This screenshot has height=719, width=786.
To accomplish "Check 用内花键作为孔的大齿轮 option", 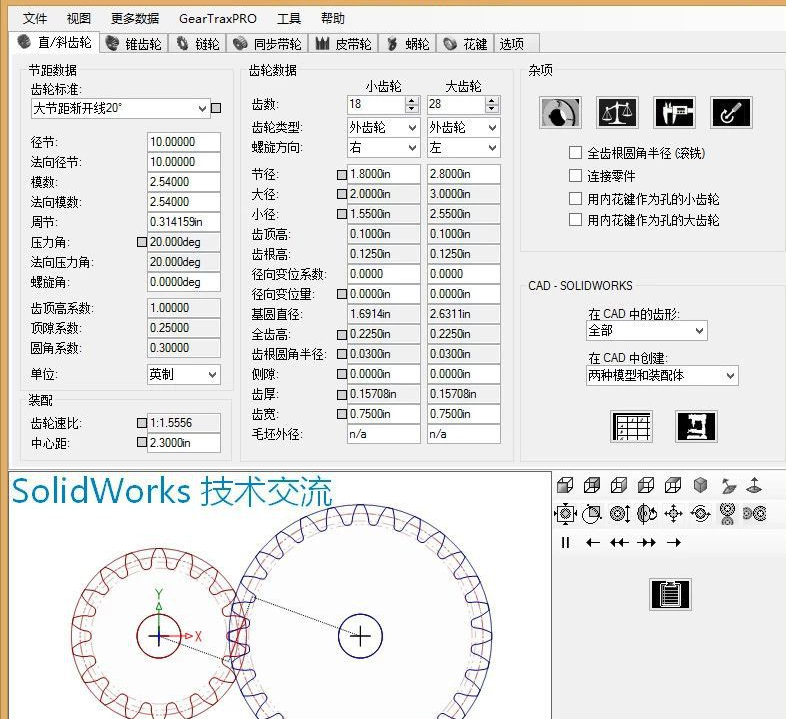I will click(575, 220).
